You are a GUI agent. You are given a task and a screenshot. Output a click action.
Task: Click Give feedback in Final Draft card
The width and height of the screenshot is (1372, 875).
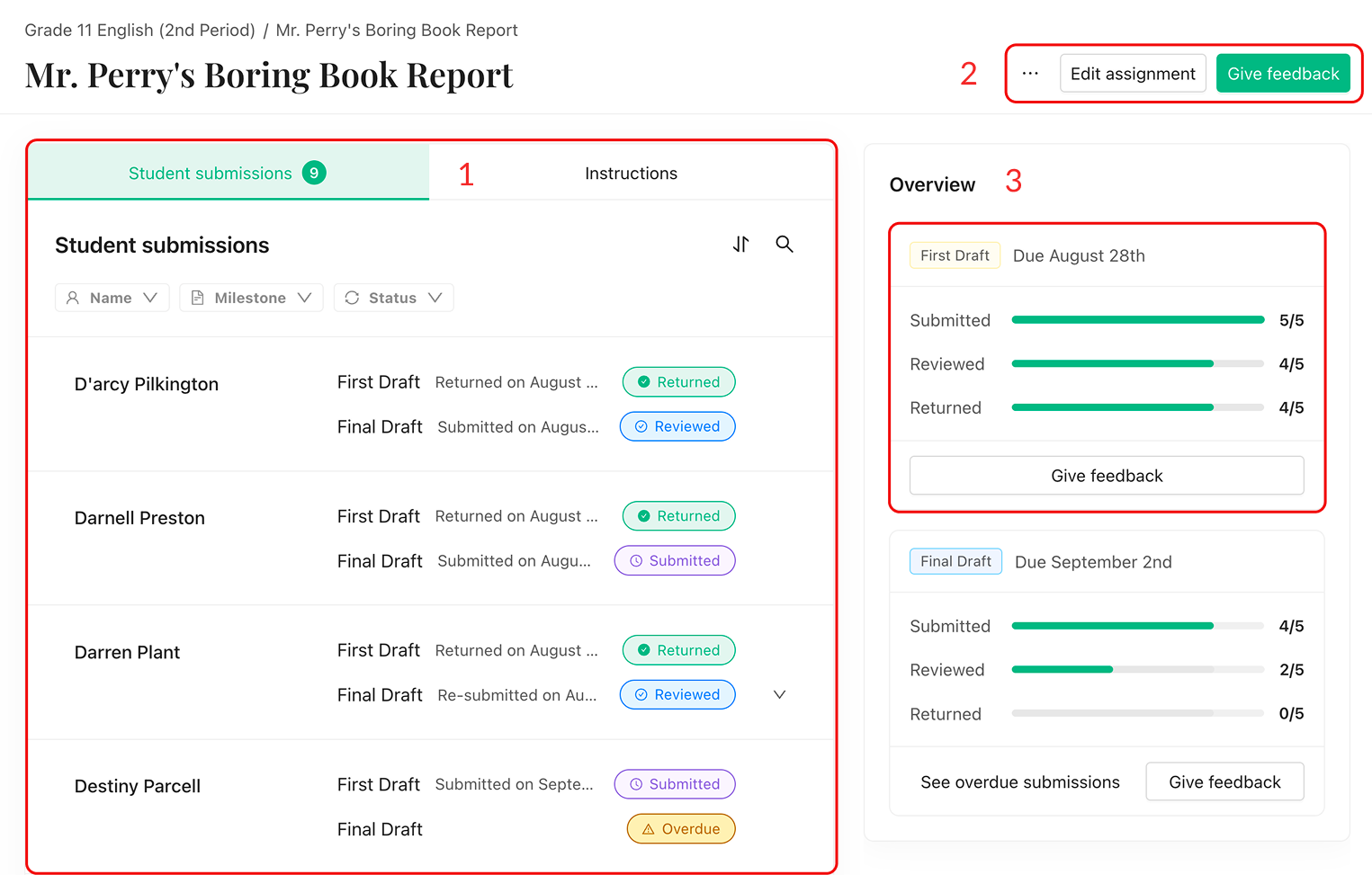[1224, 782]
